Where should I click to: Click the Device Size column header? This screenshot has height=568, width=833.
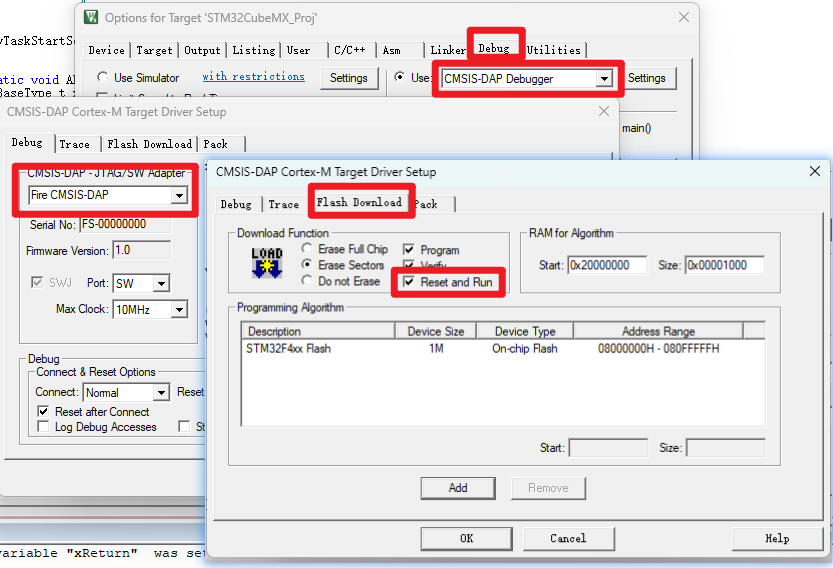436,331
